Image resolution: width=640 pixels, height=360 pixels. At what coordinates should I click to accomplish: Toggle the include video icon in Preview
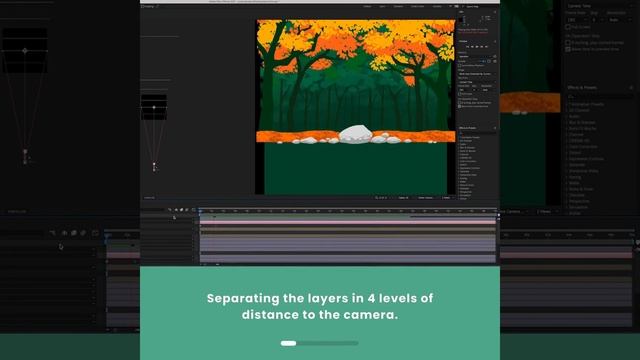pos(484,61)
